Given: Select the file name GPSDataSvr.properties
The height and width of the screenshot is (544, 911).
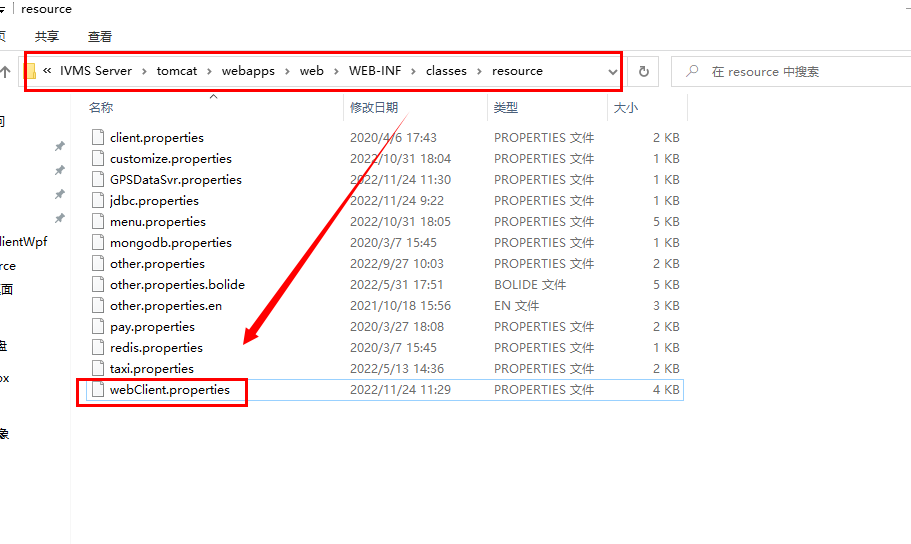Looking at the screenshot, I should pyautogui.click(x=176, y=180).
